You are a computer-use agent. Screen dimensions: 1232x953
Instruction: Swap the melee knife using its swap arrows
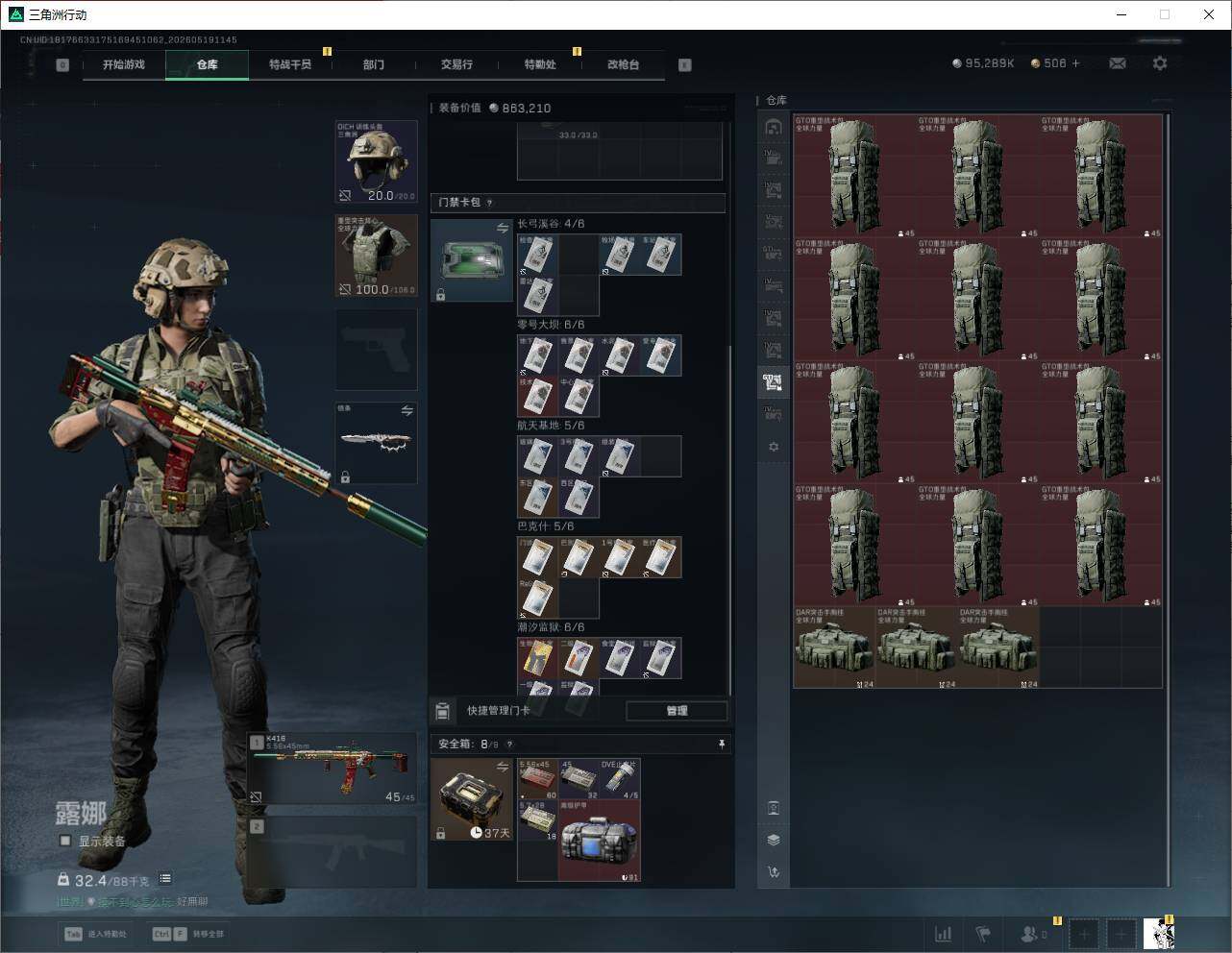(407, 411)
